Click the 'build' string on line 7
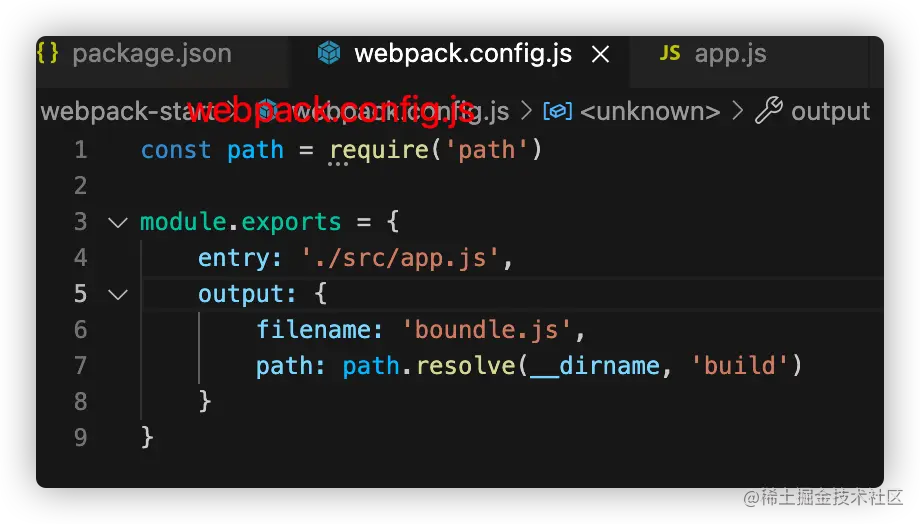920x524 pixels. [739, 366]
